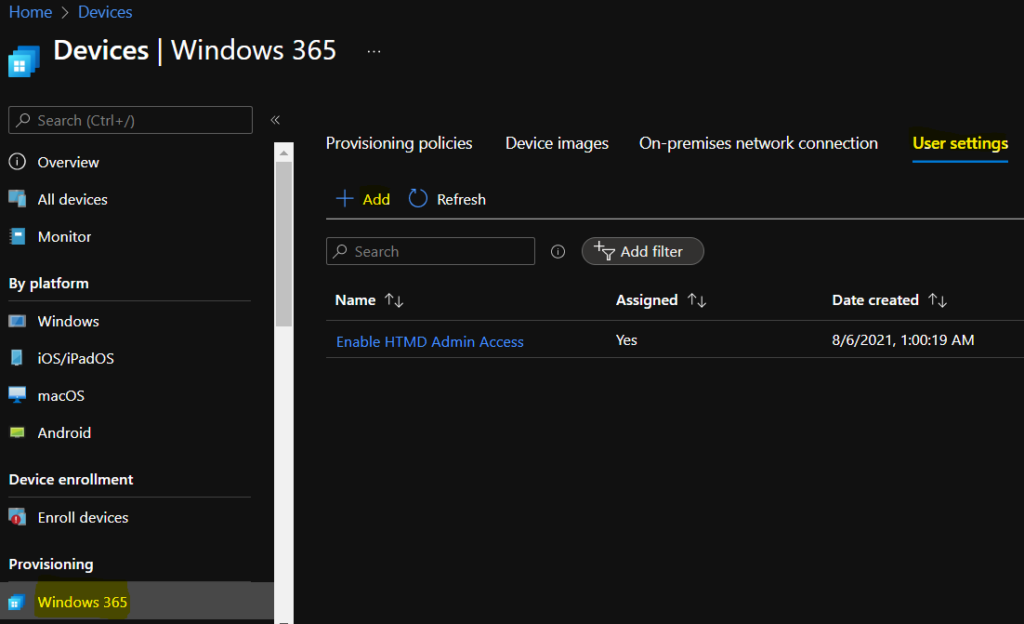
Task: Select Windows under By platform
Action: click(68, 321)
